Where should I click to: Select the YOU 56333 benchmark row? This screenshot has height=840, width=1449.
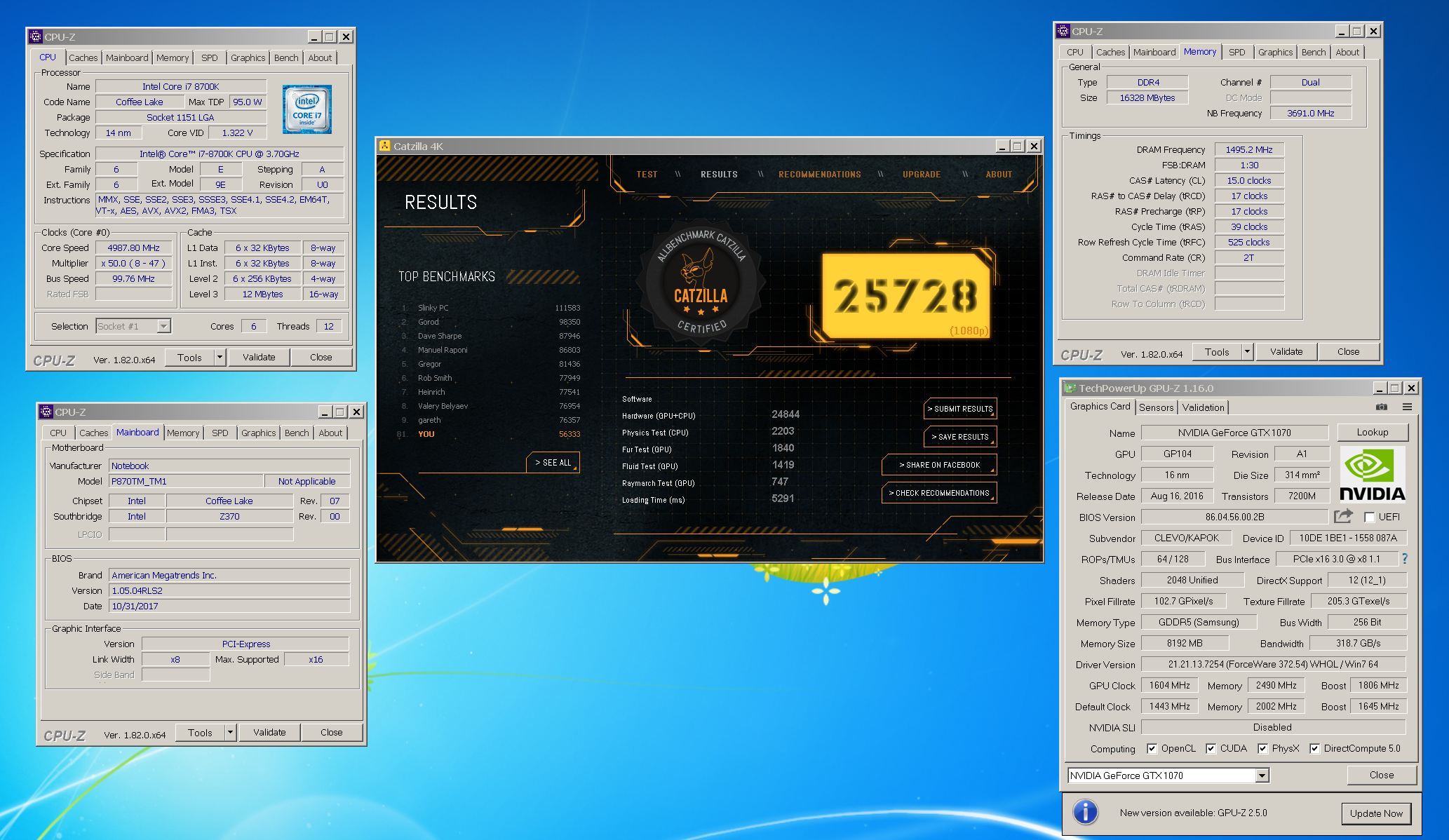490,434
